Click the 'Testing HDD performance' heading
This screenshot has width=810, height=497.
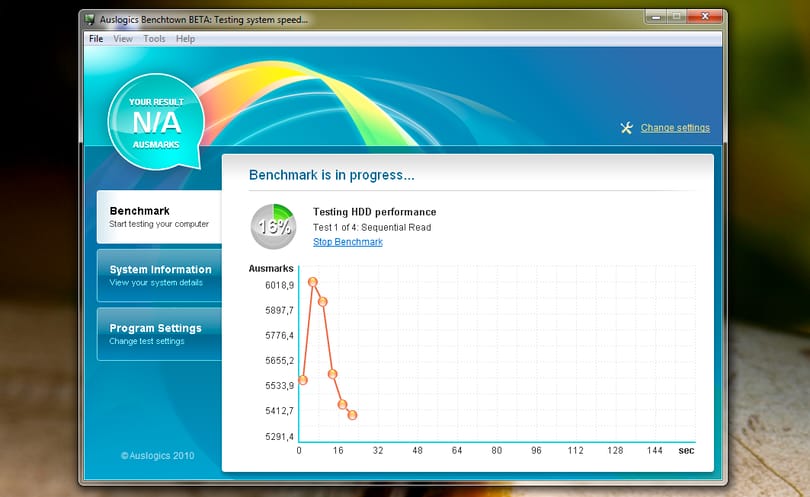tap(375, 212)
